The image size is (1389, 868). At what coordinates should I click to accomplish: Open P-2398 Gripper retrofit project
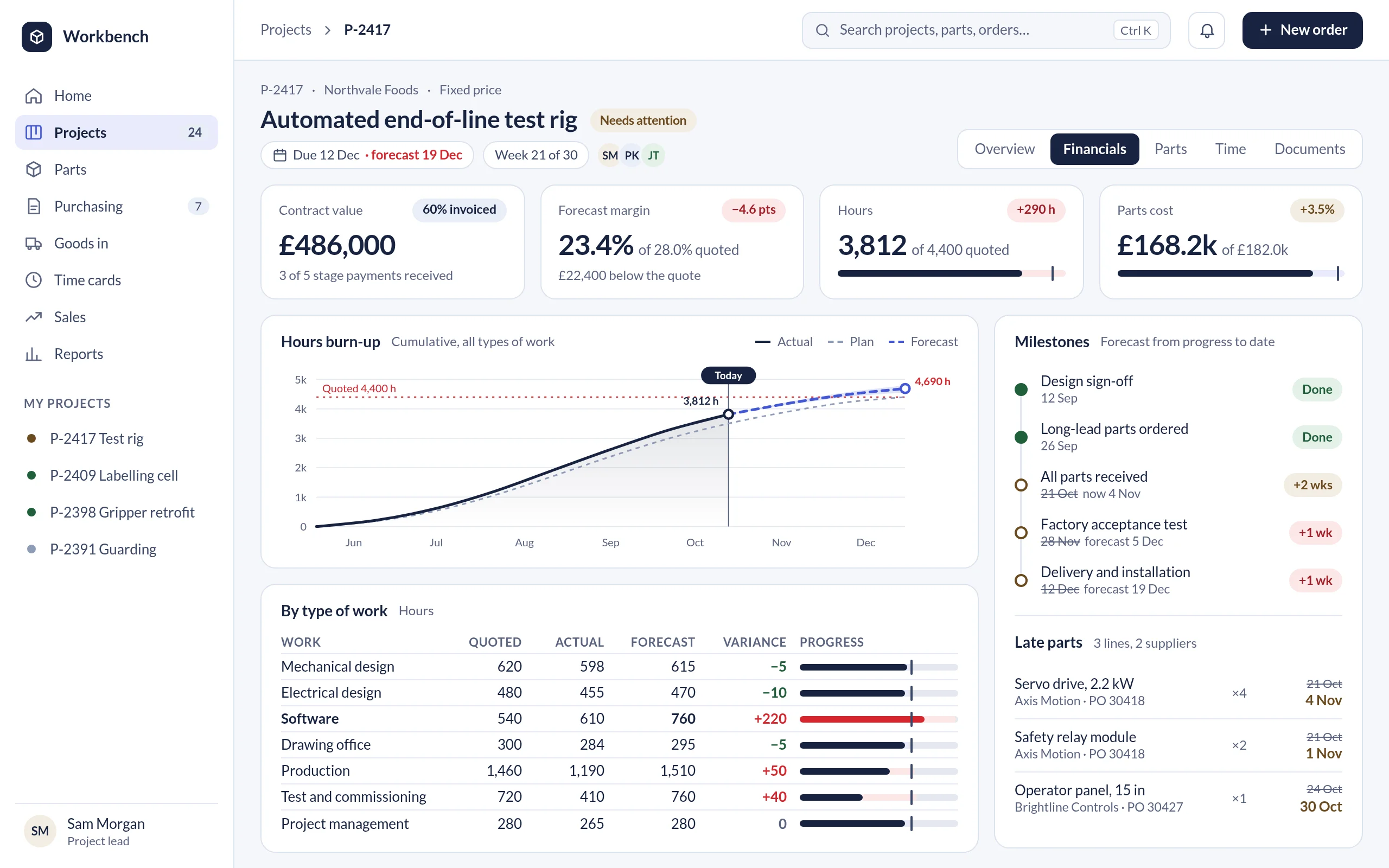117,512
